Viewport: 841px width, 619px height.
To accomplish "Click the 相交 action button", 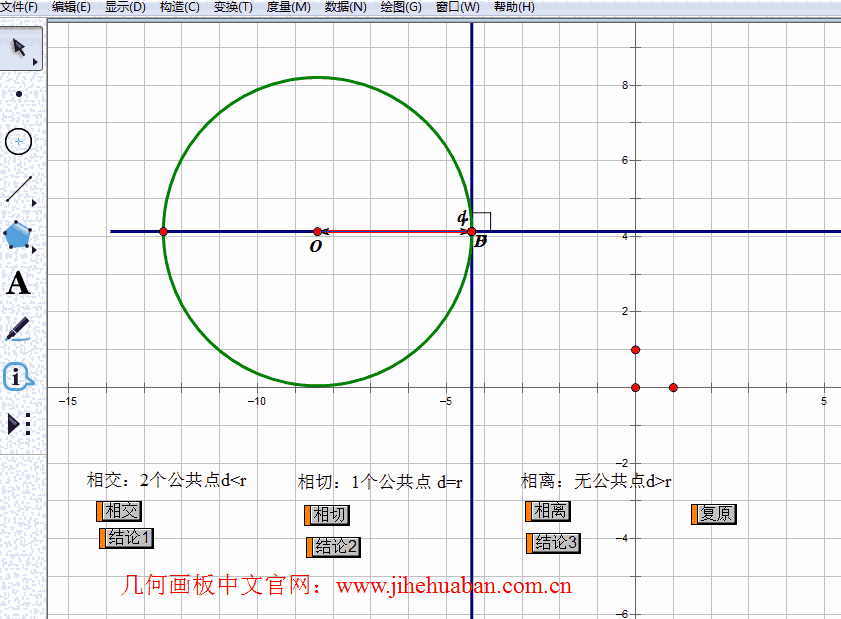I will point(119,511).
